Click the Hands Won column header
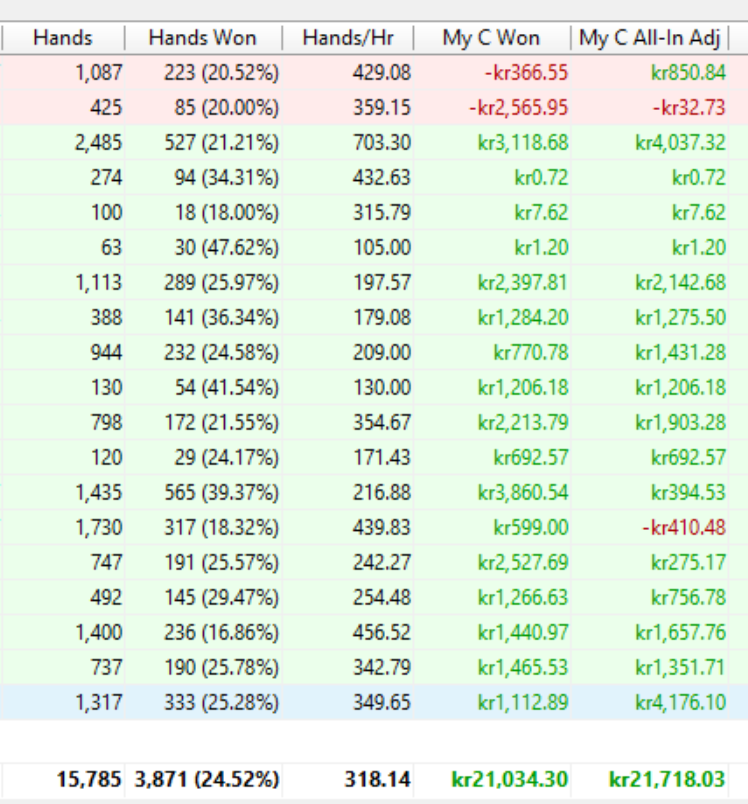 pyautogui.click(x=202, y=39)
